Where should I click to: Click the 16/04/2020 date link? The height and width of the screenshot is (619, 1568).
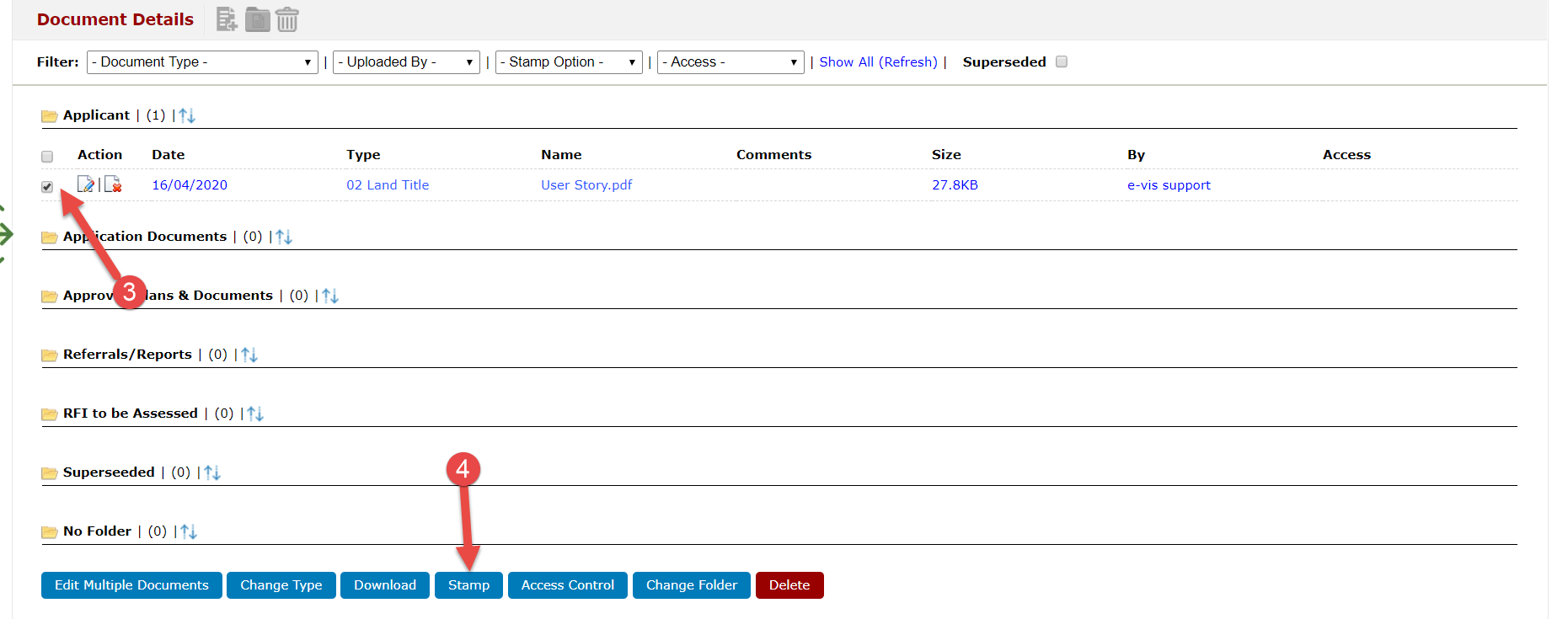(190, 185)
